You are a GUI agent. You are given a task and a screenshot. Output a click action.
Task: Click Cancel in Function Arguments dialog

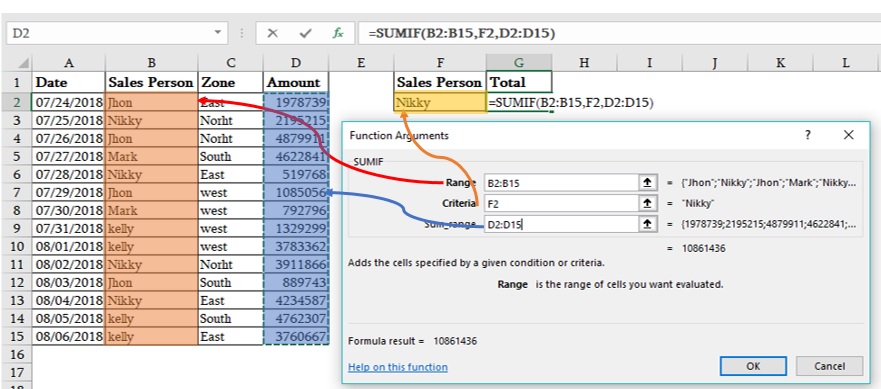829,366
